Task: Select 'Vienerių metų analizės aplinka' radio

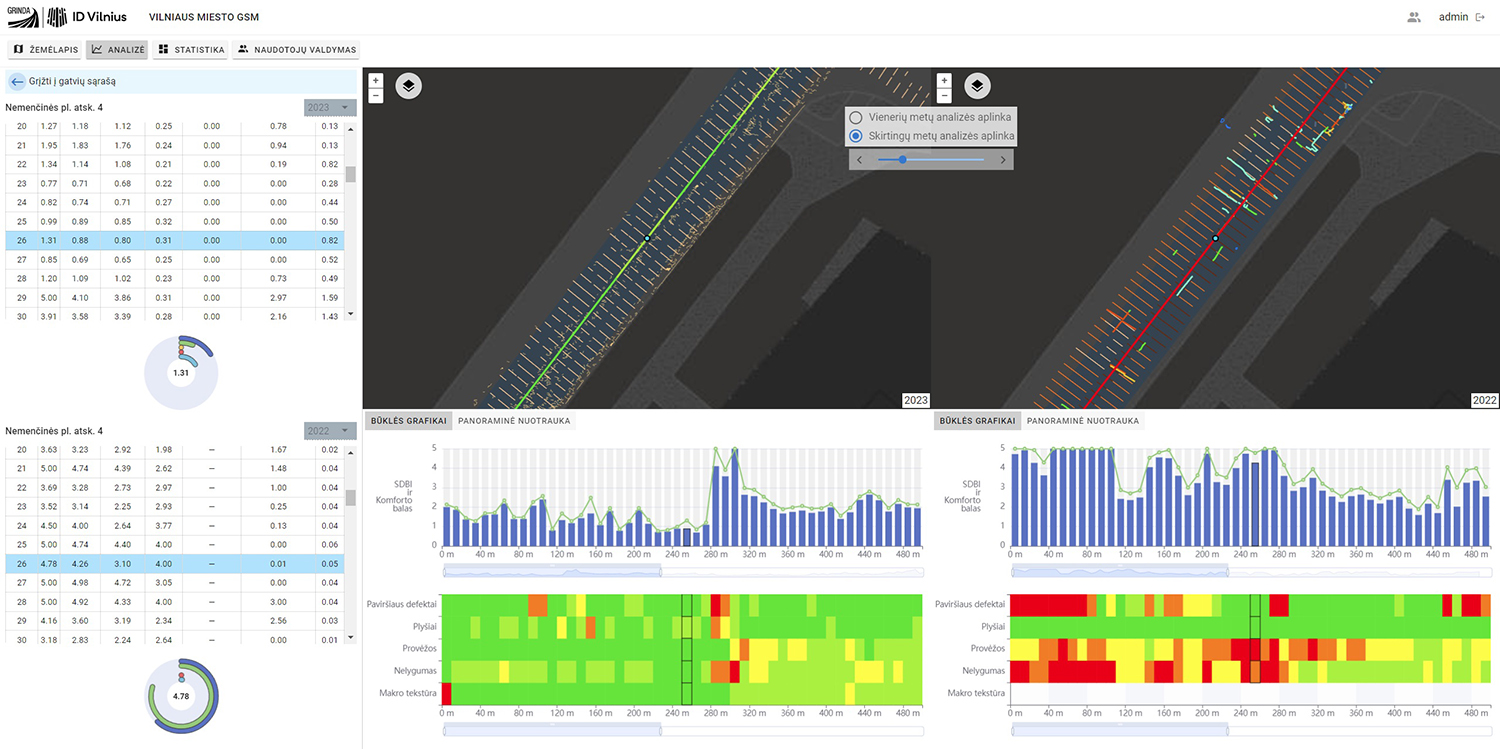Action: [x=855, y=117]
